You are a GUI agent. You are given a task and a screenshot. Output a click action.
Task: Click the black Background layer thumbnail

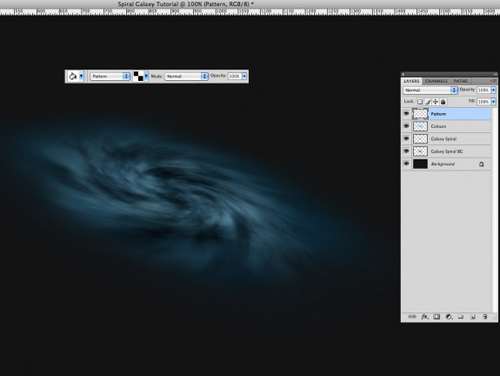420,164
